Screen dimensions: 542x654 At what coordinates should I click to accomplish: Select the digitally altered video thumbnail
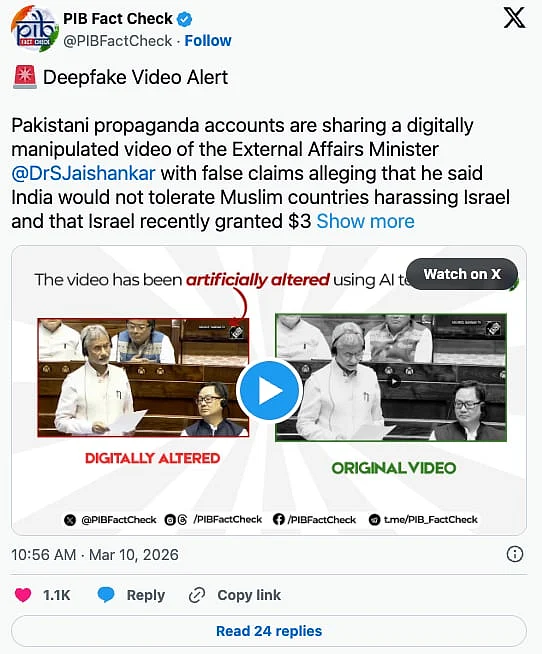(x=143, y=378)
